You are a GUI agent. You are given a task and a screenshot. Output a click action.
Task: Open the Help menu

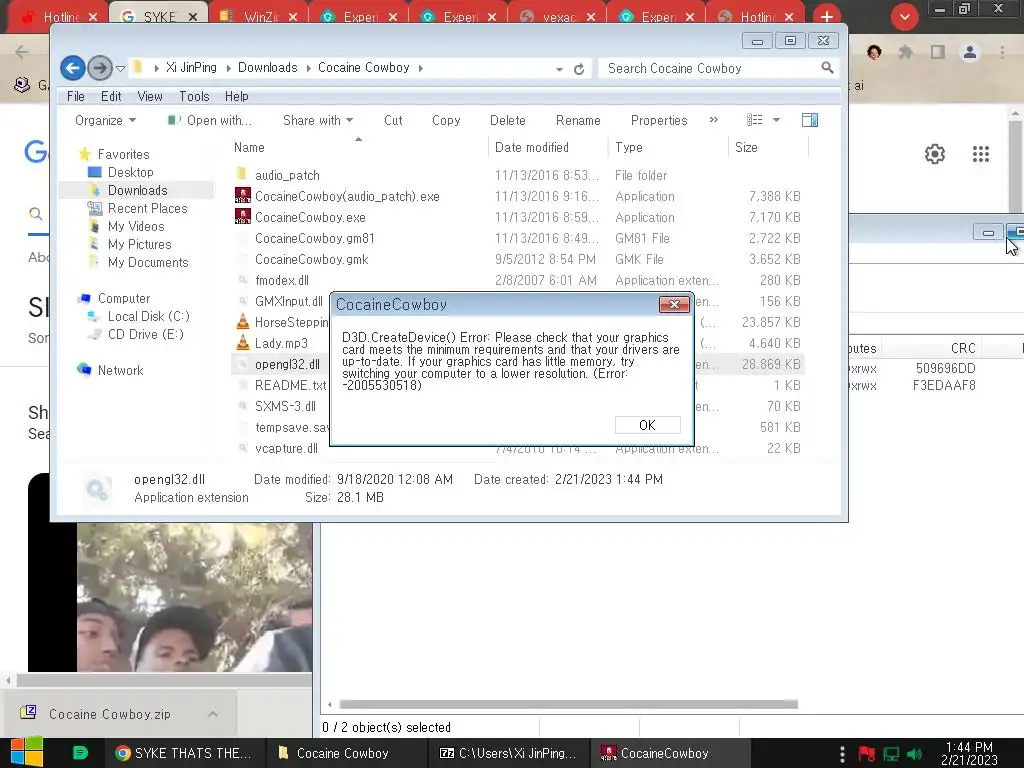click(x=236, y=96)
